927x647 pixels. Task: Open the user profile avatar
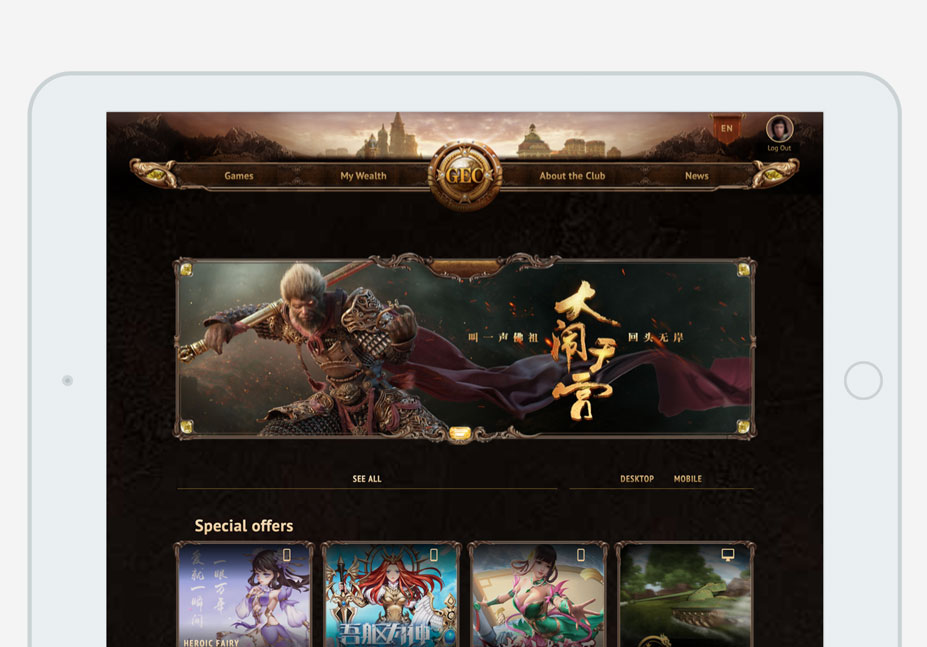coord(779,129)
